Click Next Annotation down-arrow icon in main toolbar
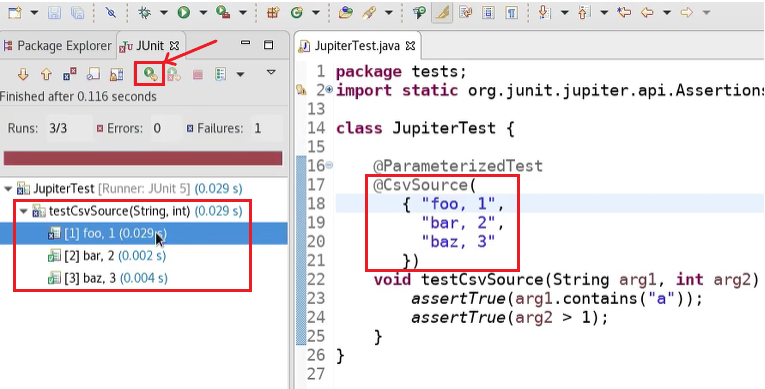765x389 pixels. click(x=544, y=13)
